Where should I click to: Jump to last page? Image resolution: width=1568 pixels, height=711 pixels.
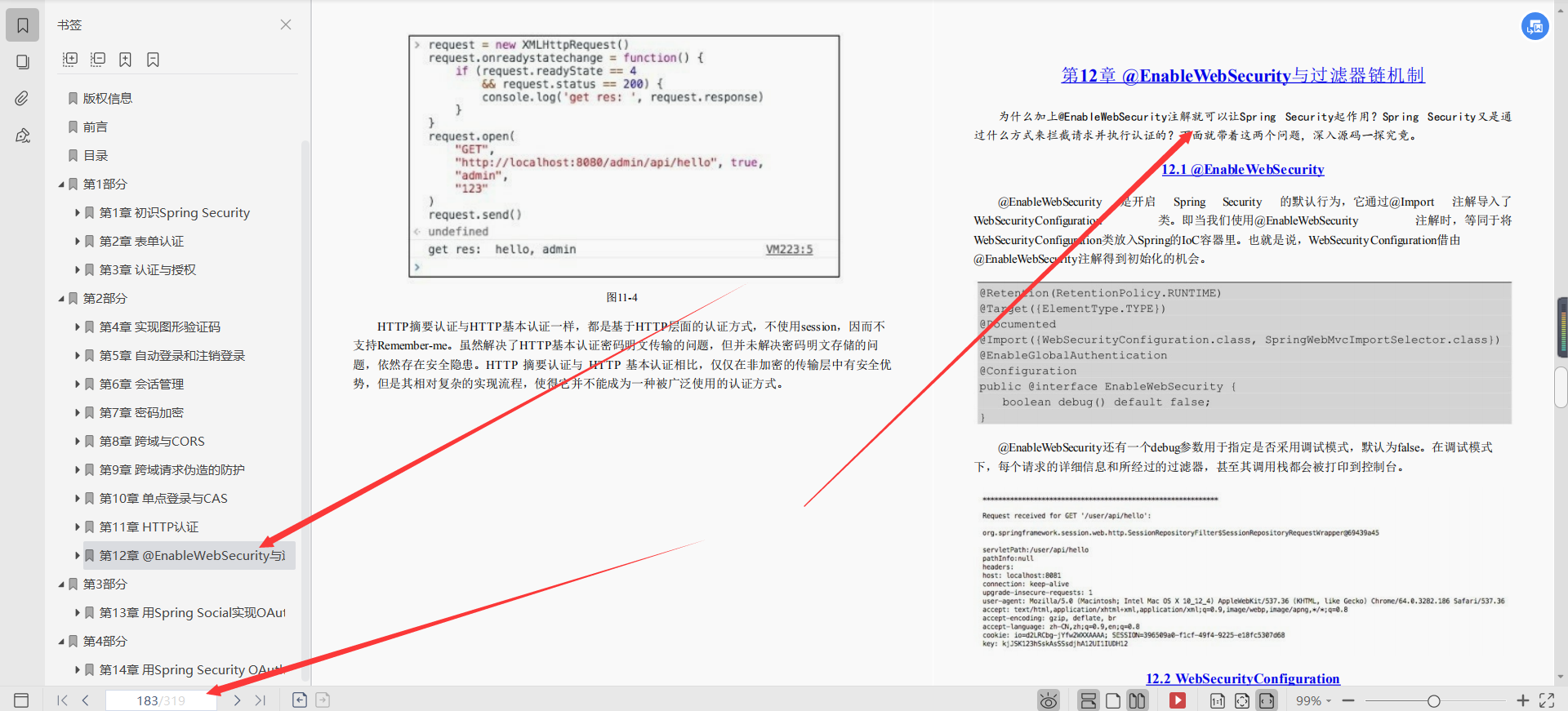click(261, 700)
